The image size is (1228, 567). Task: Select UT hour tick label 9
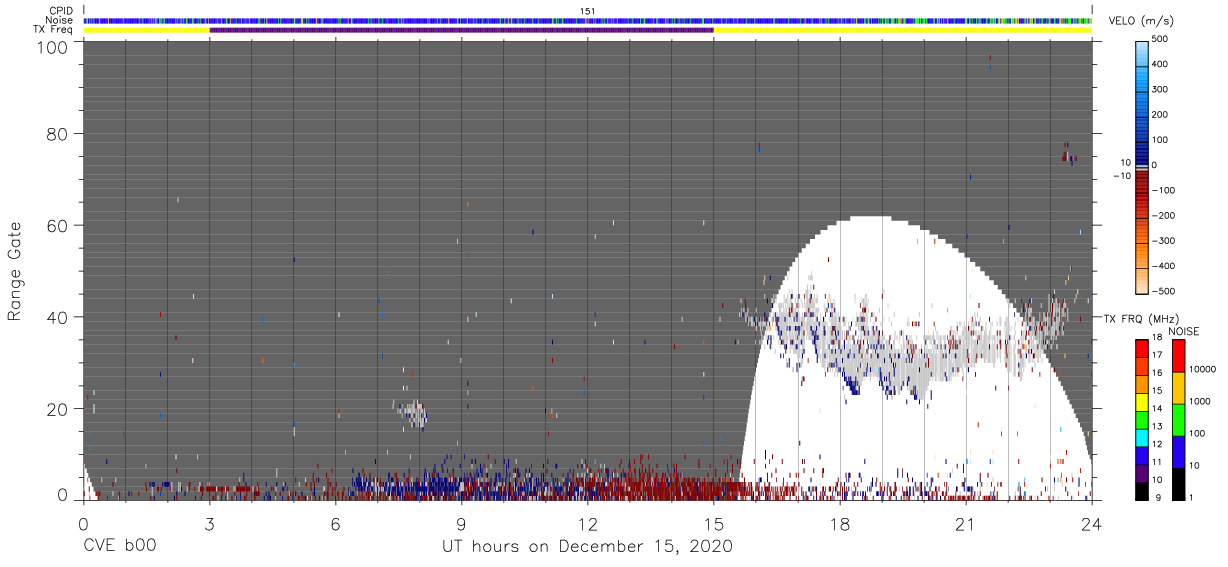tap(461, 523)
